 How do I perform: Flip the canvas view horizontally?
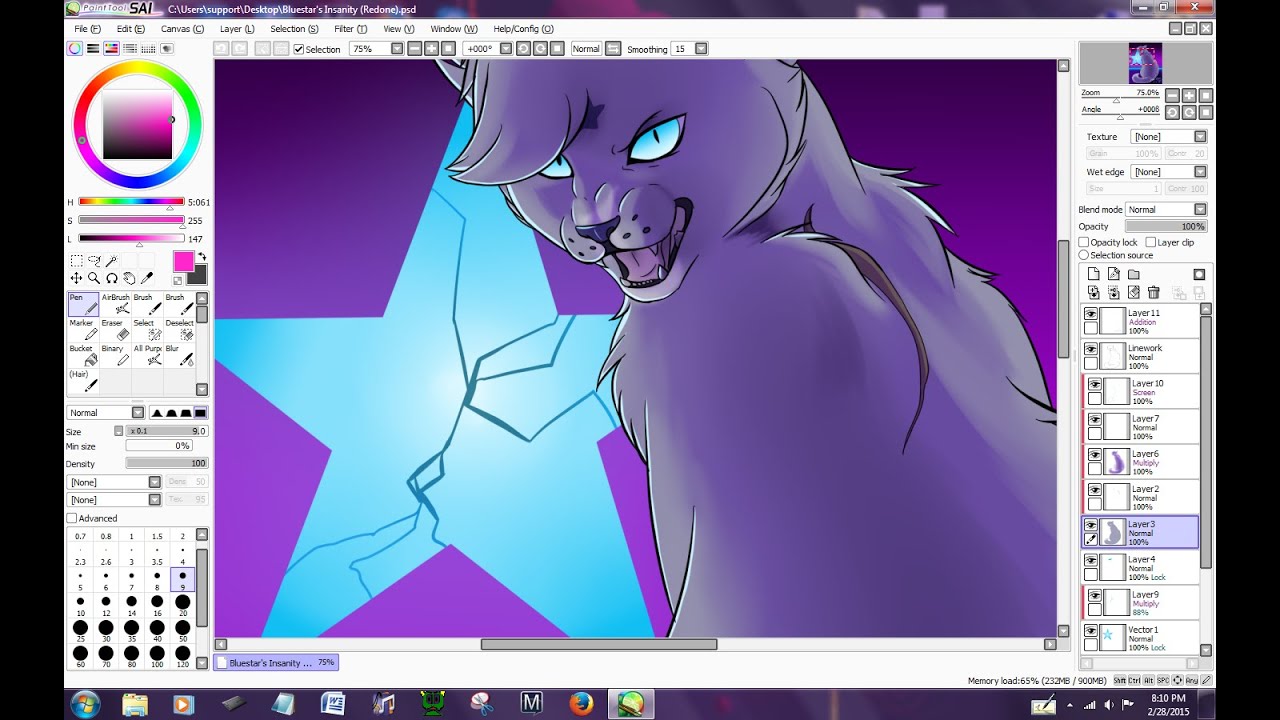coord(613,48)
